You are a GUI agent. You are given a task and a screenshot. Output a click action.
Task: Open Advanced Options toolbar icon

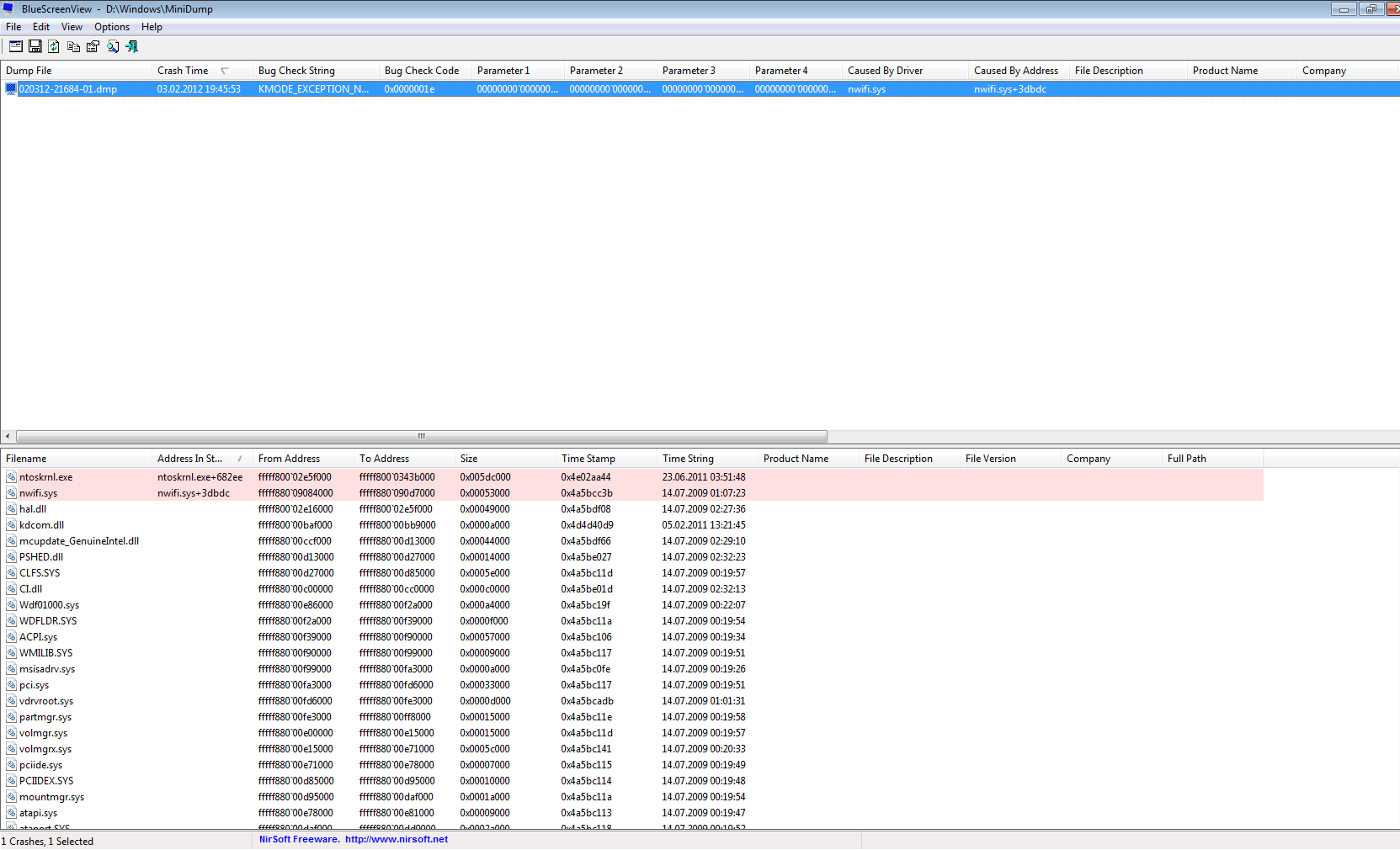click(x=16, y=46)
